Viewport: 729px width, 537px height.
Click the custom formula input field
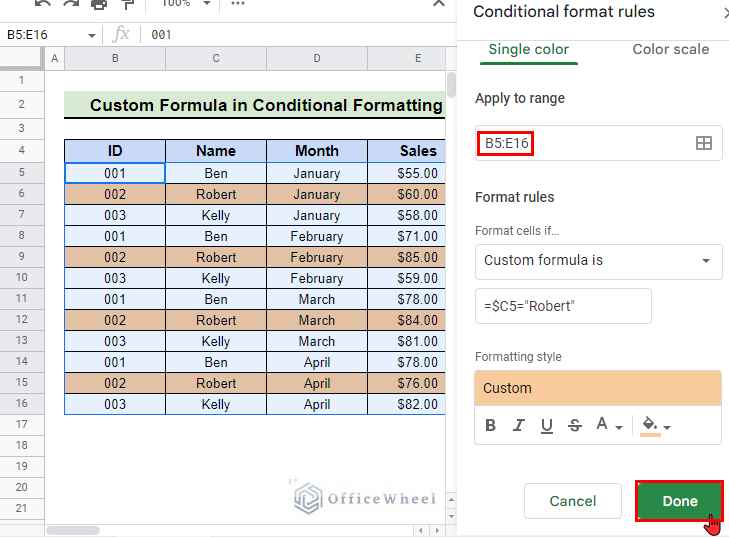click(x=563, y=306)
